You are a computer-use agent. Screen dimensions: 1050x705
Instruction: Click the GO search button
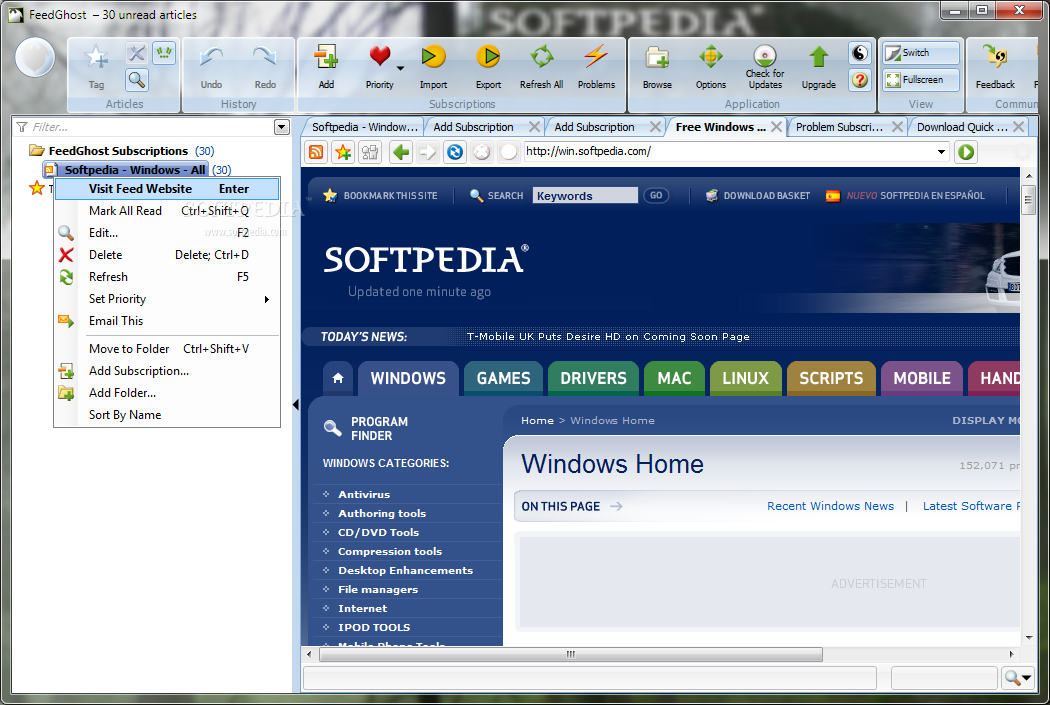point(656,195)
